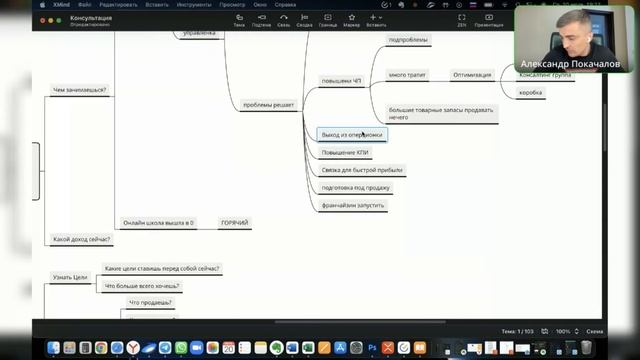This screenshot has height=360, width=640.
Task: Select the 'подпроблемы' topic
Action: coord(408,40)
